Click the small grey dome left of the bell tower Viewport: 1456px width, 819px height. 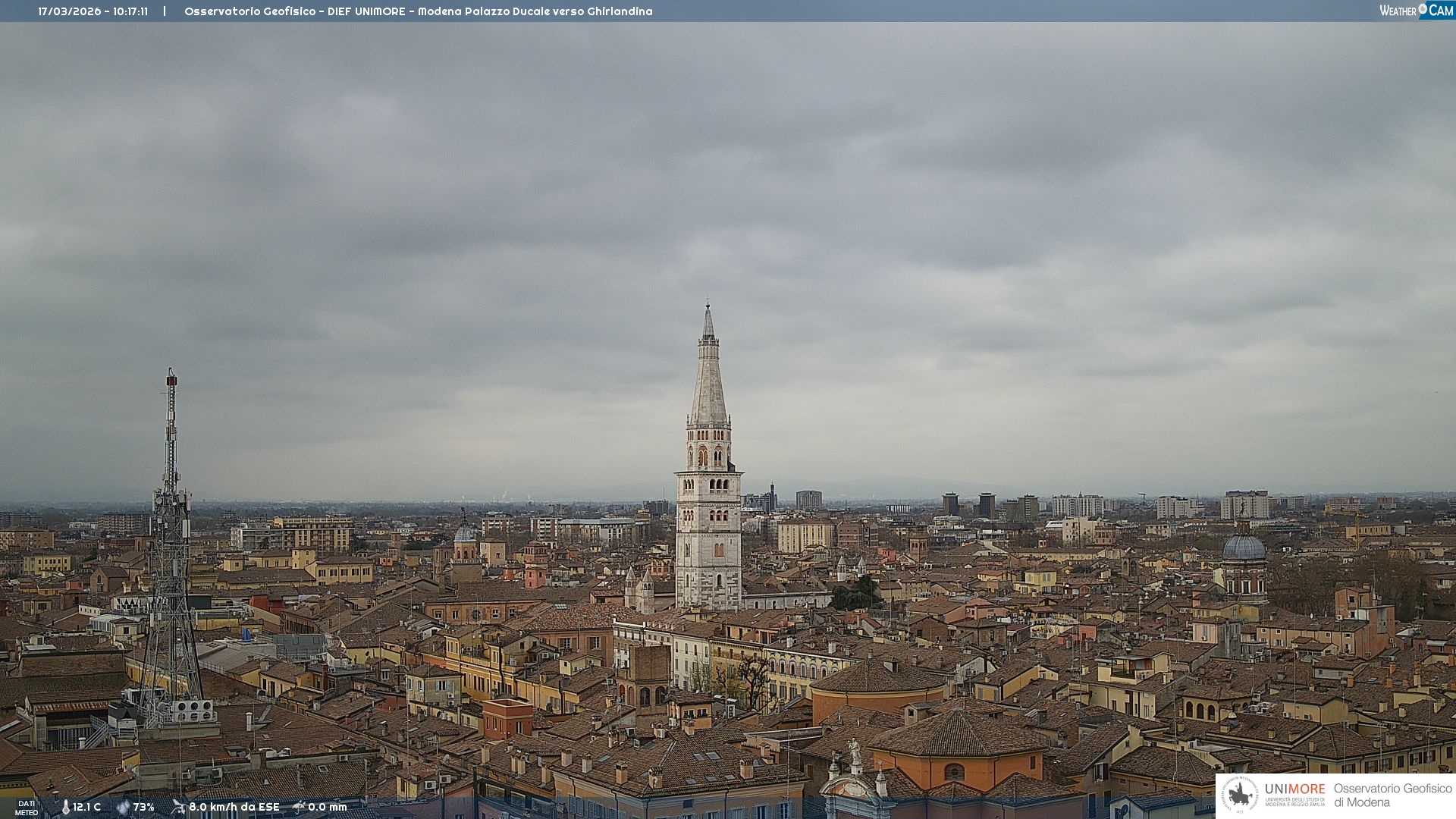pyautogui.click(x=465, y=534)
